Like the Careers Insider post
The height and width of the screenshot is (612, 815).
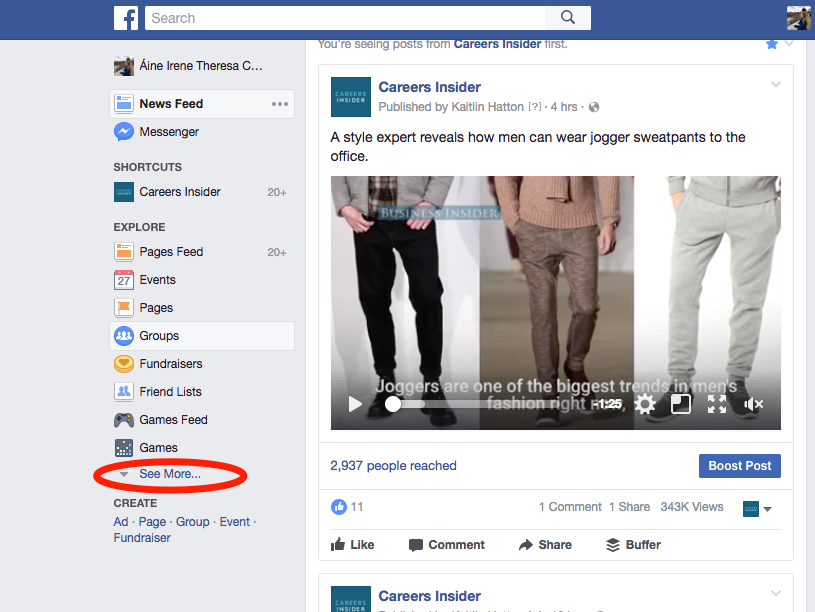pos(352,545)
